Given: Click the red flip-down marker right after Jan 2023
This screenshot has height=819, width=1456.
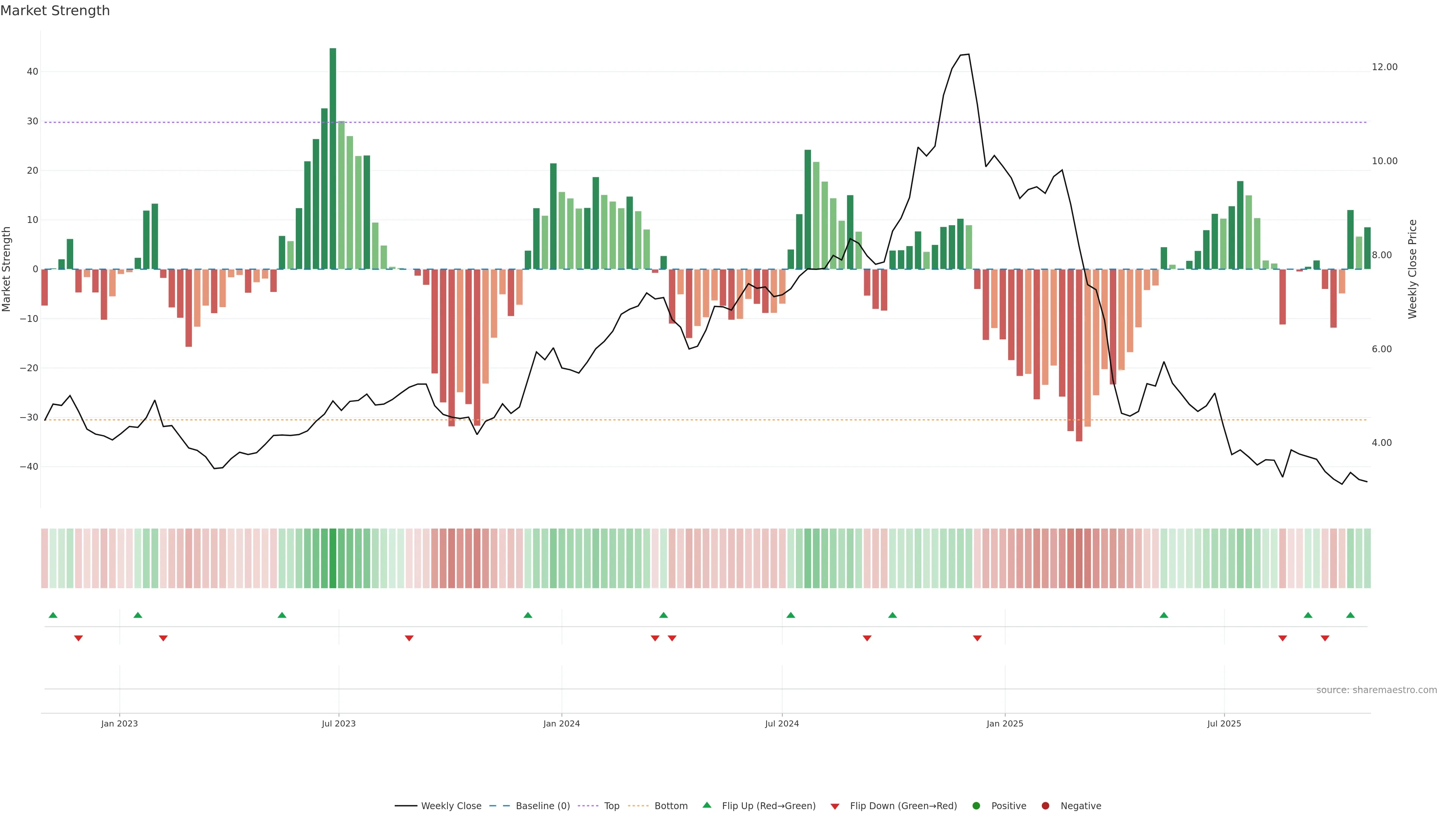Looking at the screenshot, I should 163,638.
